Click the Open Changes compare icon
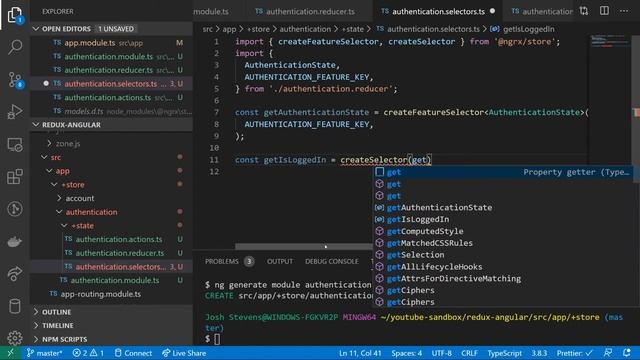This screenshot has height=360, width=640. coord(584,11)
